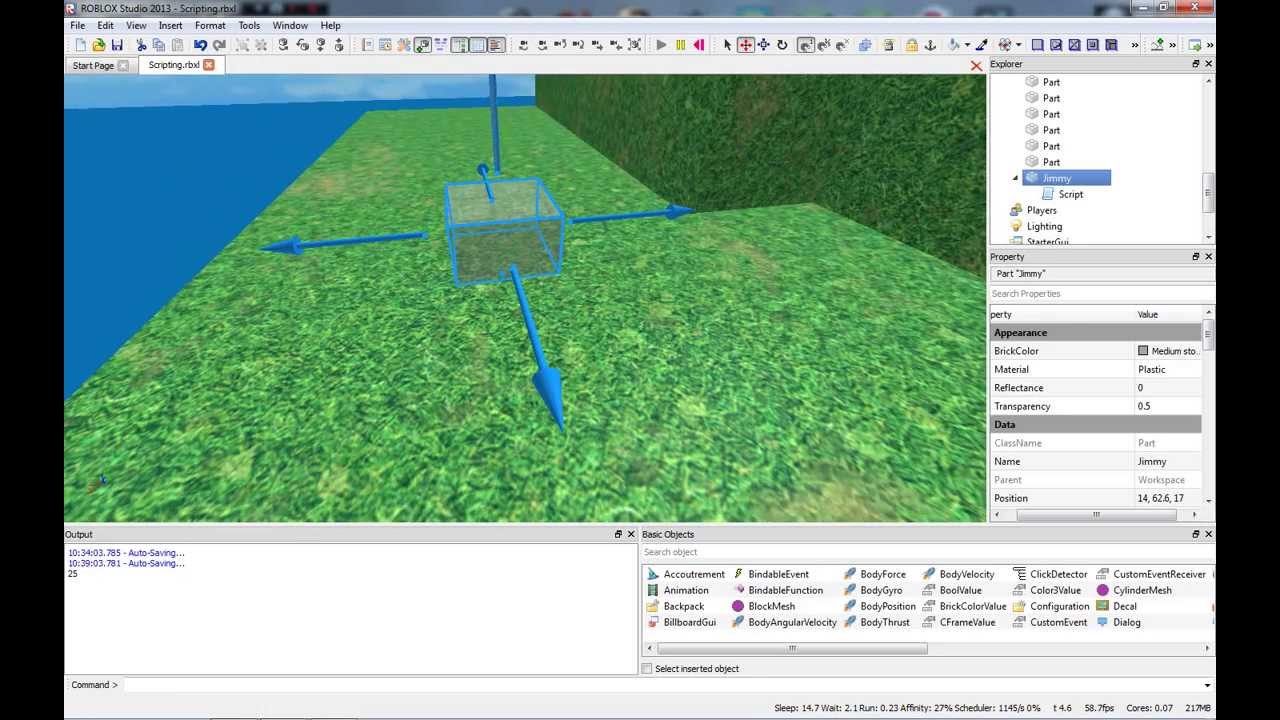Collapse the Jimmy tree node
The image size is (1280, 720).
[x=1015, y=178]
